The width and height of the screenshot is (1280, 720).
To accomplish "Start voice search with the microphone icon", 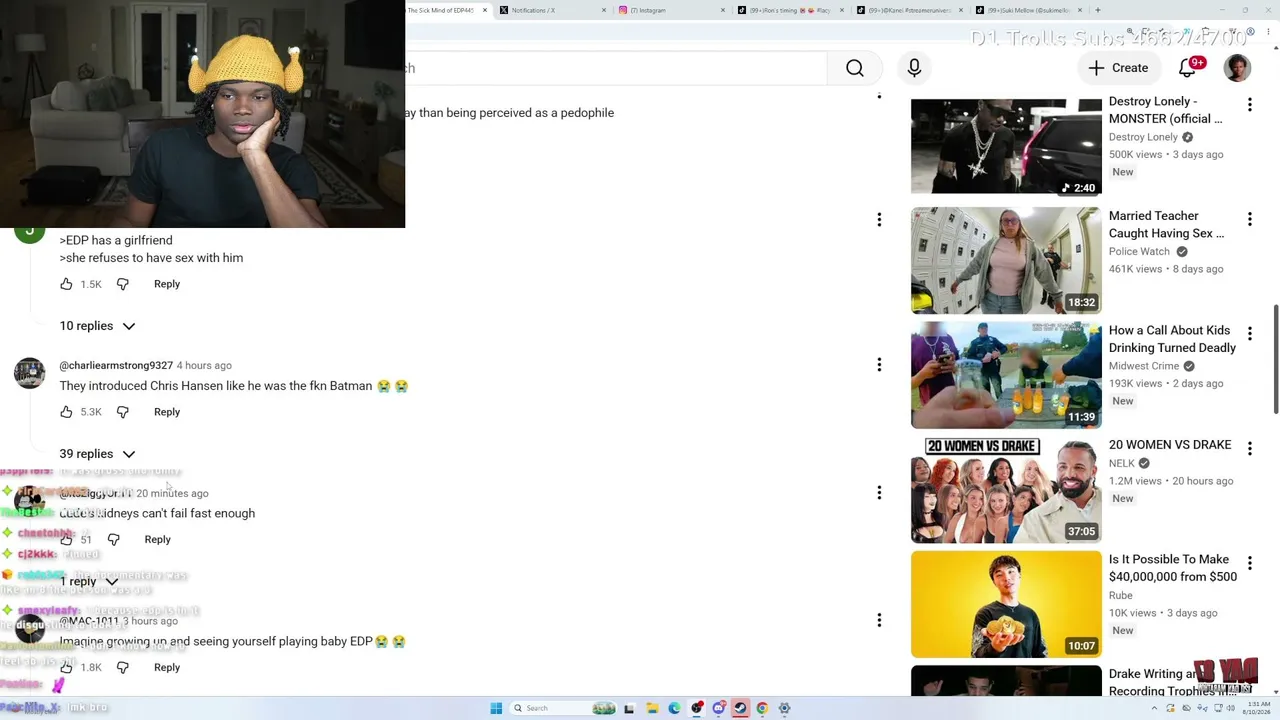I will pos(914,68).
